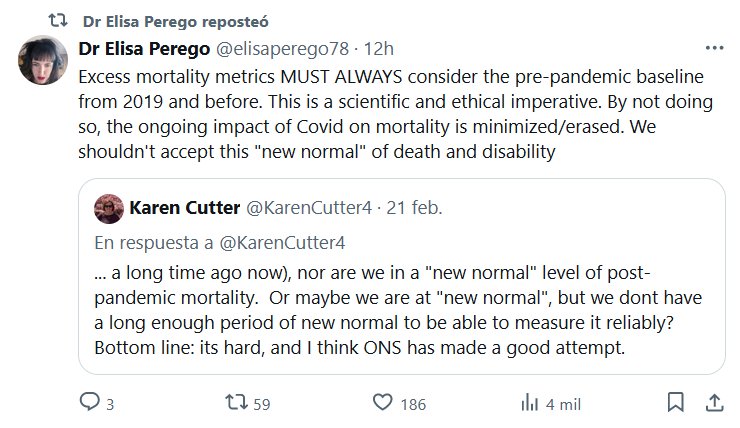Viewport: 740px width, 428px height.
Task: Open the three-dot more options menu
Action: coord(713,49)
